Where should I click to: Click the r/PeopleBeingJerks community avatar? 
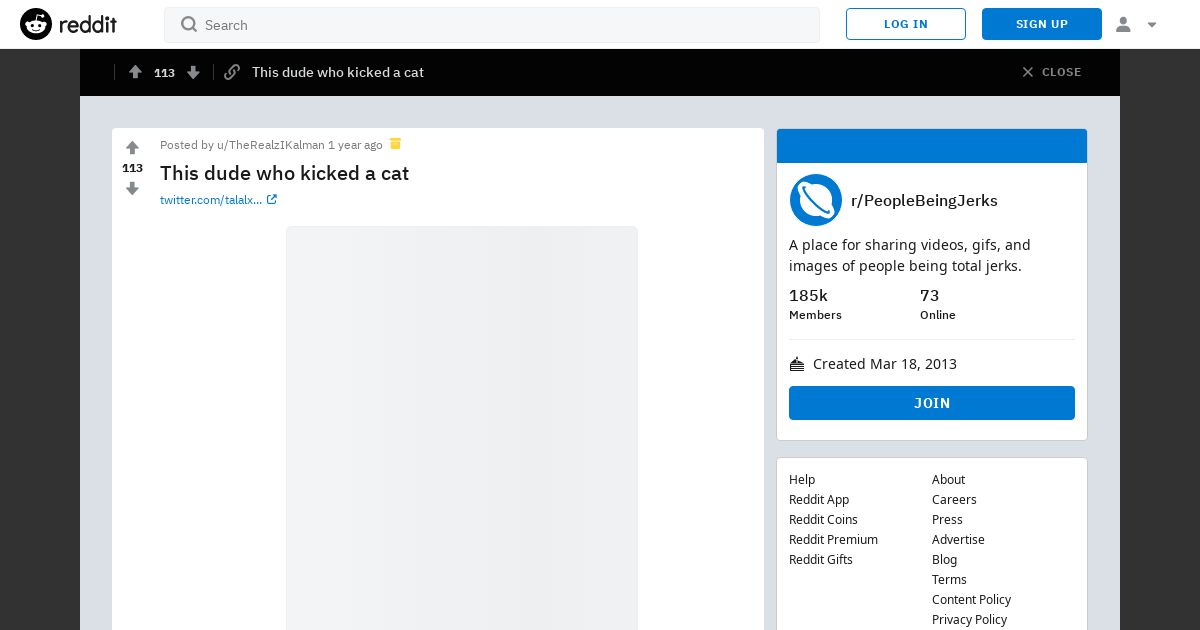click(x=816, y=200)
